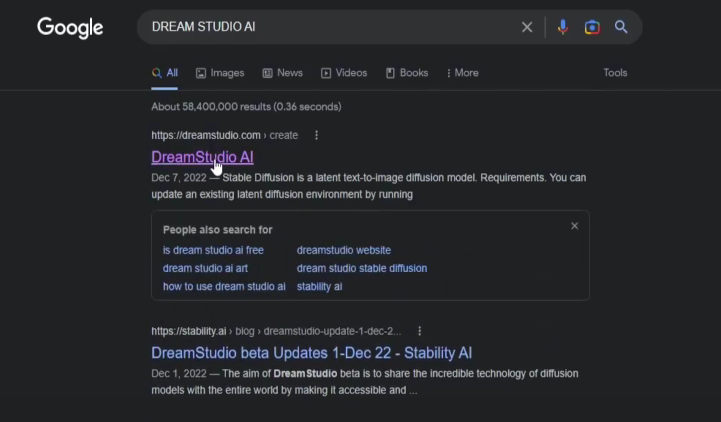Click the 'People also search for' heading
The image size is (721, 422).
pyautogui.click(x=217, y=230)
